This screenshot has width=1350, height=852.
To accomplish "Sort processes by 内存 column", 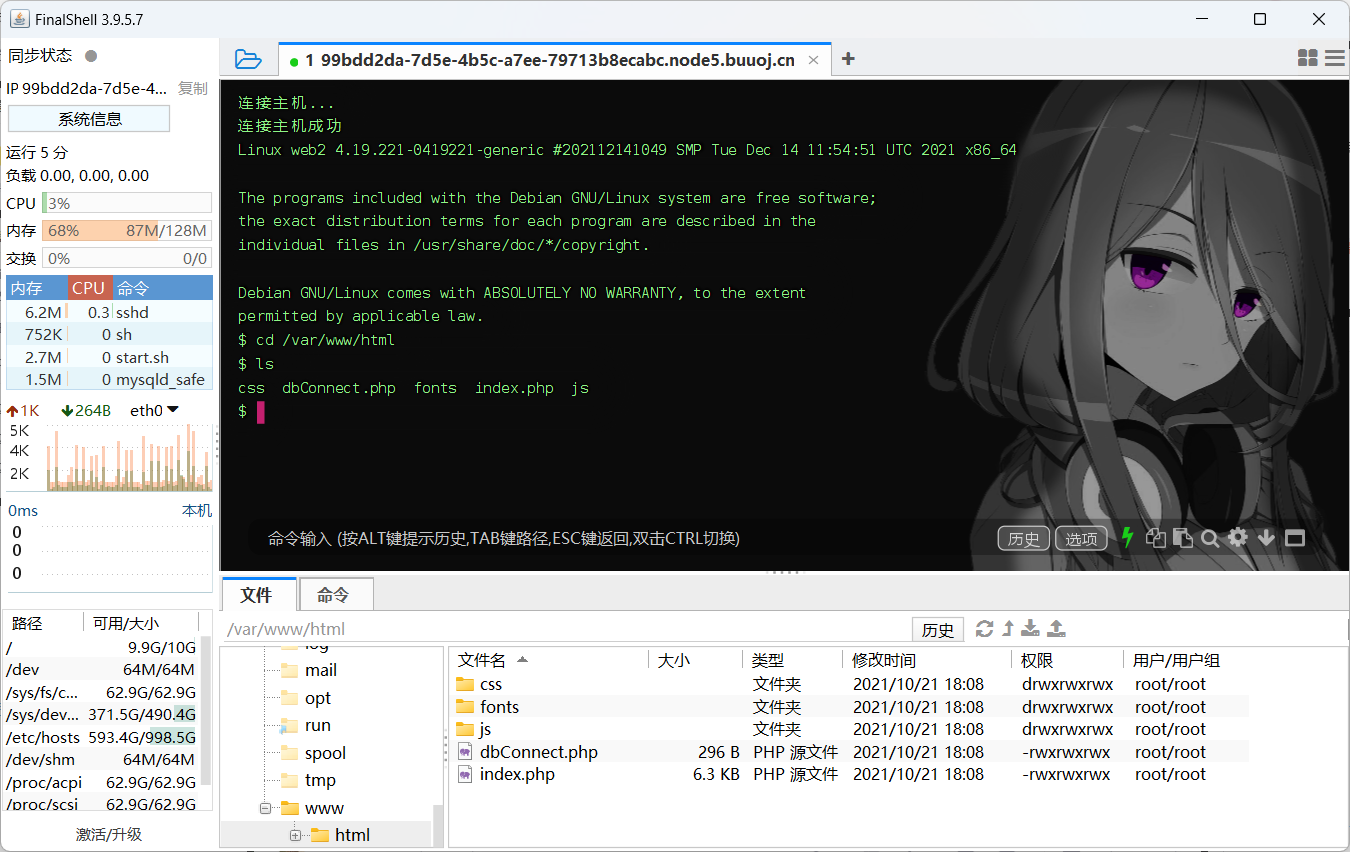I will click(37, 288).
